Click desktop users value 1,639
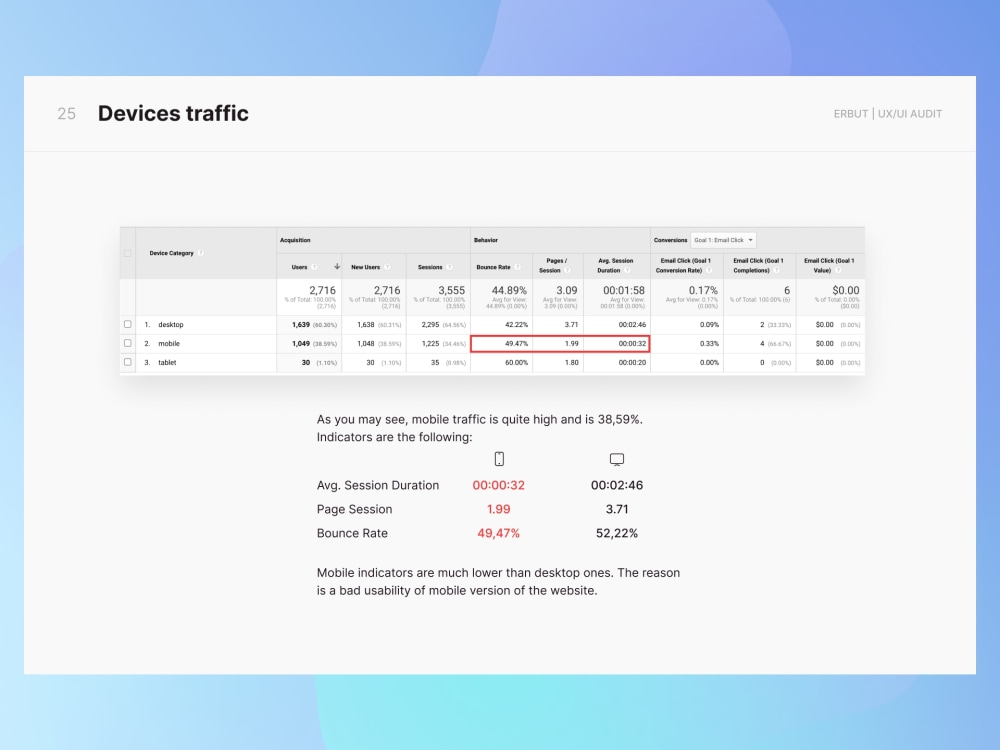The height and width of the screenshot is (750, 1000). [x=301, y=325]
